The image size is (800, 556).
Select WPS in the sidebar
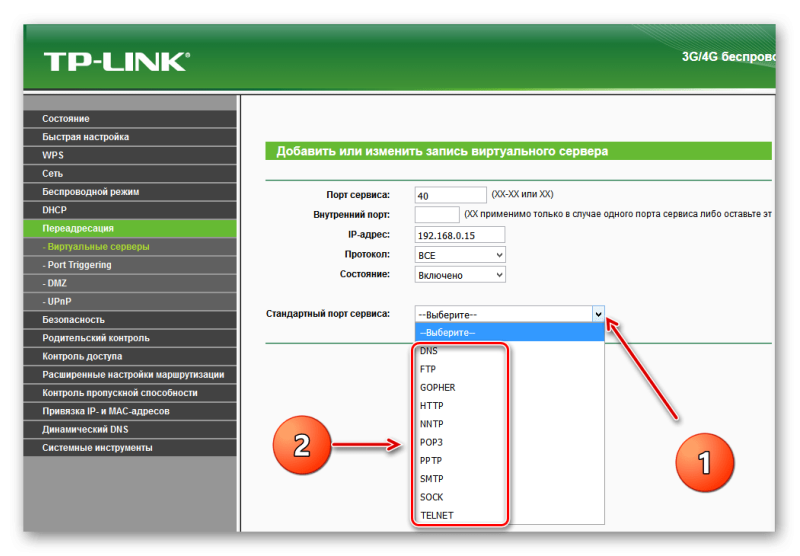(130, 155)
